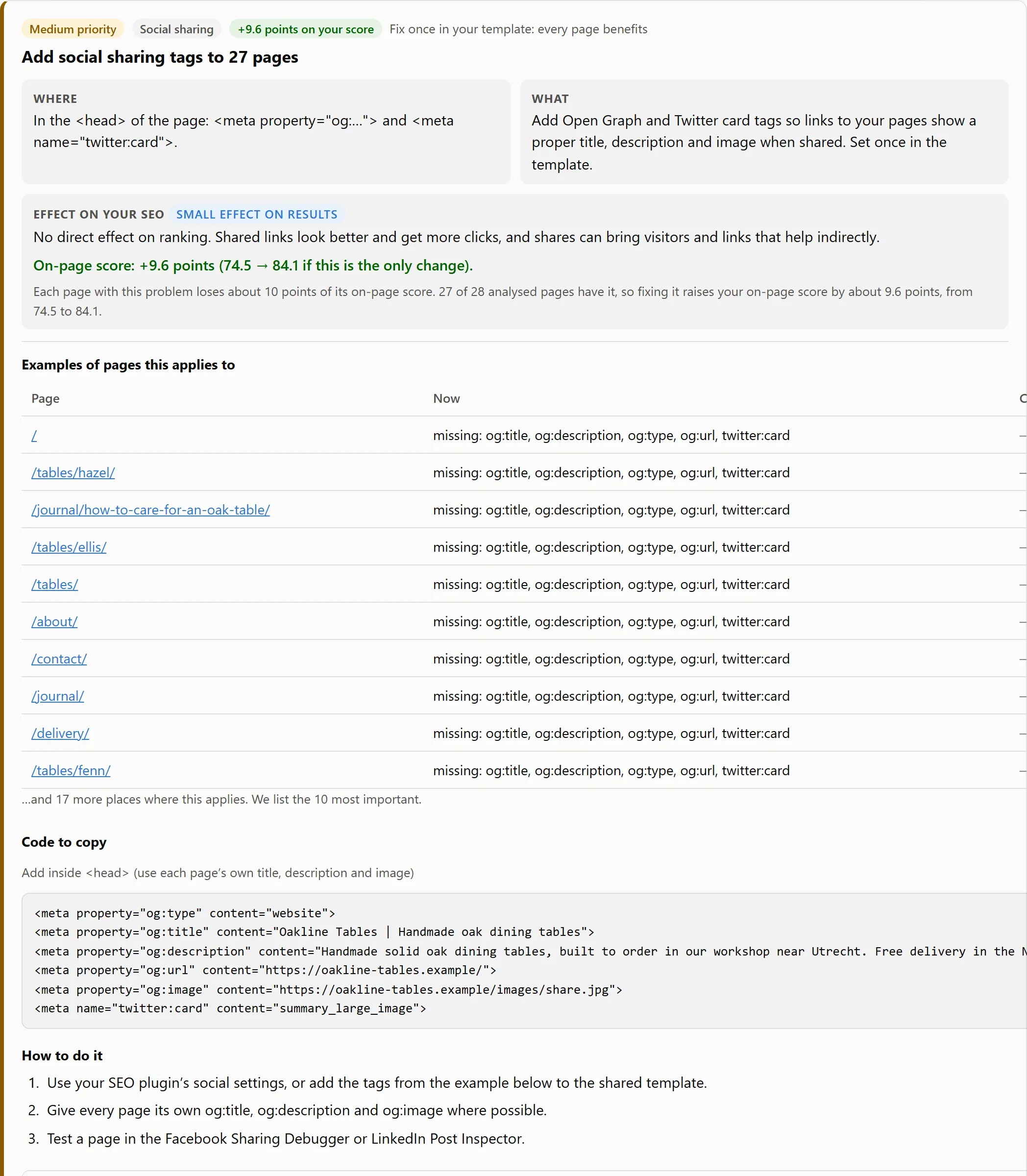Open the /tables/hazel/ page link
Image resolution: width=1027 pixels, height=1176 pixels.
tap(73, 473)
